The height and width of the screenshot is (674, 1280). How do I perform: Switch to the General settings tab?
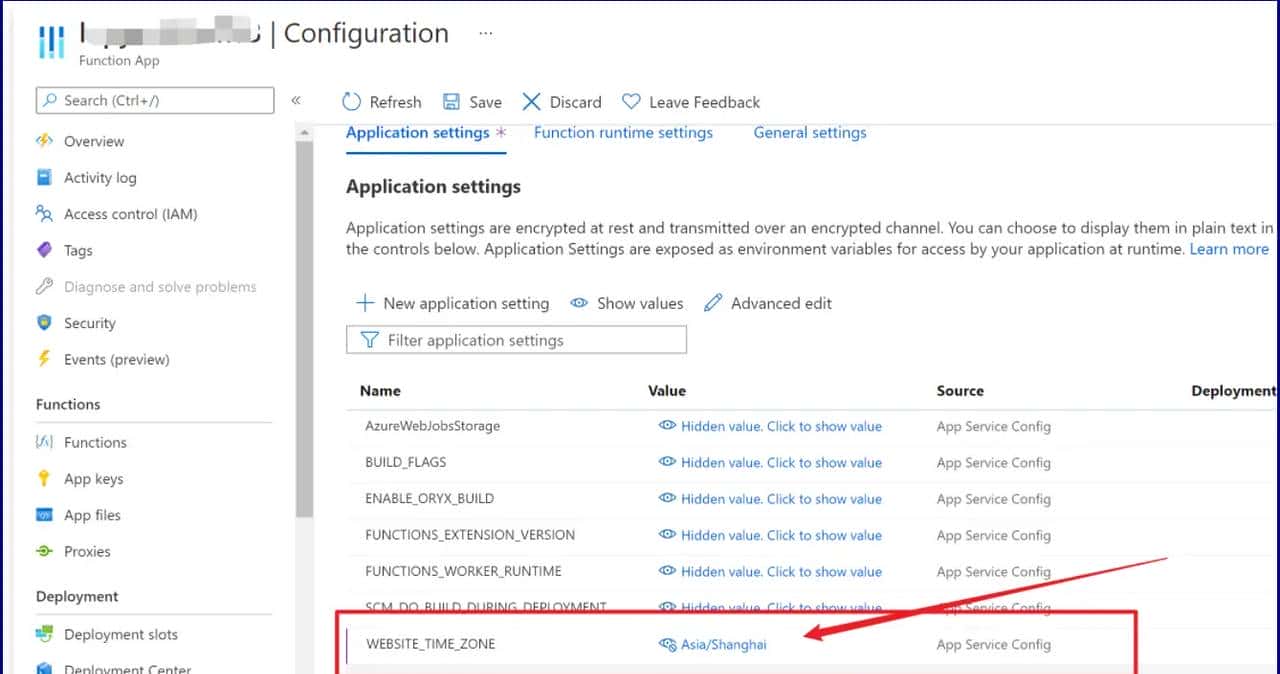[810, 132]
